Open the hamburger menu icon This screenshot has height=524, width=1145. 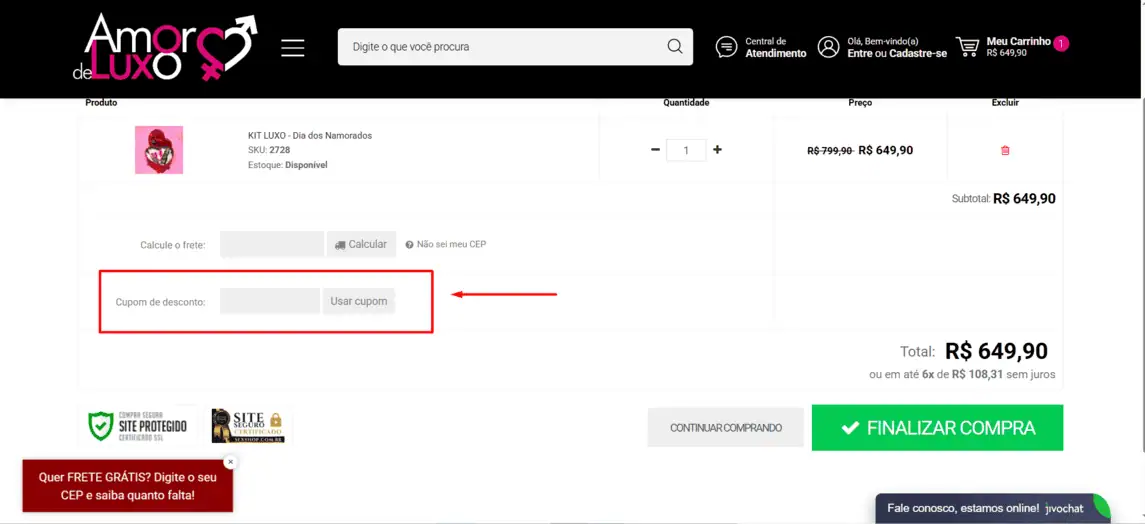tap(293, 47)
